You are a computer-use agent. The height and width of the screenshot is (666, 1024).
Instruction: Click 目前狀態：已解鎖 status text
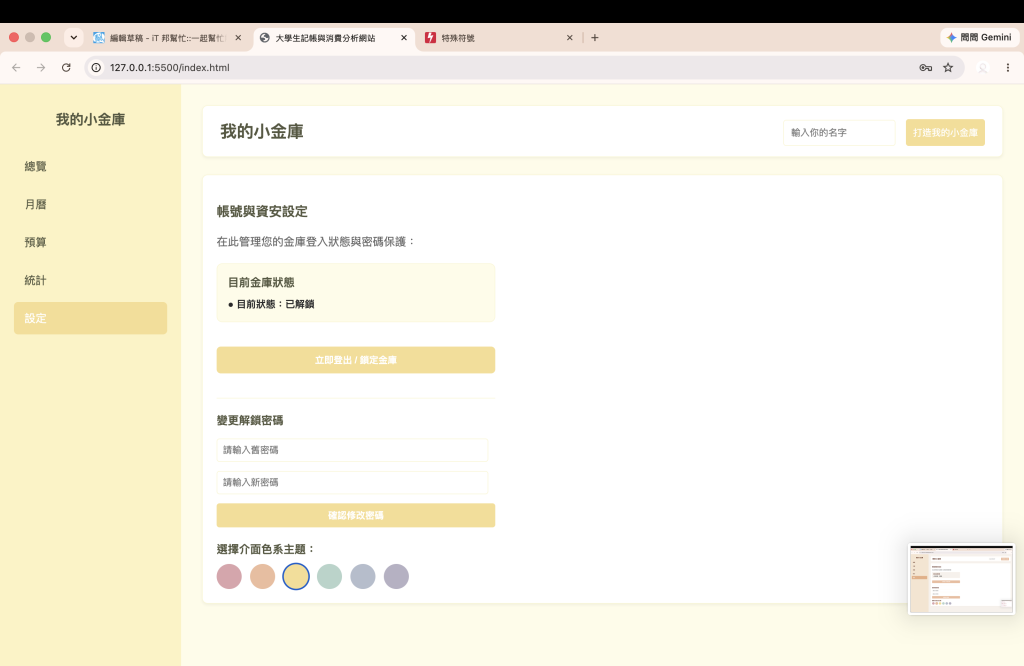(275, 304)
